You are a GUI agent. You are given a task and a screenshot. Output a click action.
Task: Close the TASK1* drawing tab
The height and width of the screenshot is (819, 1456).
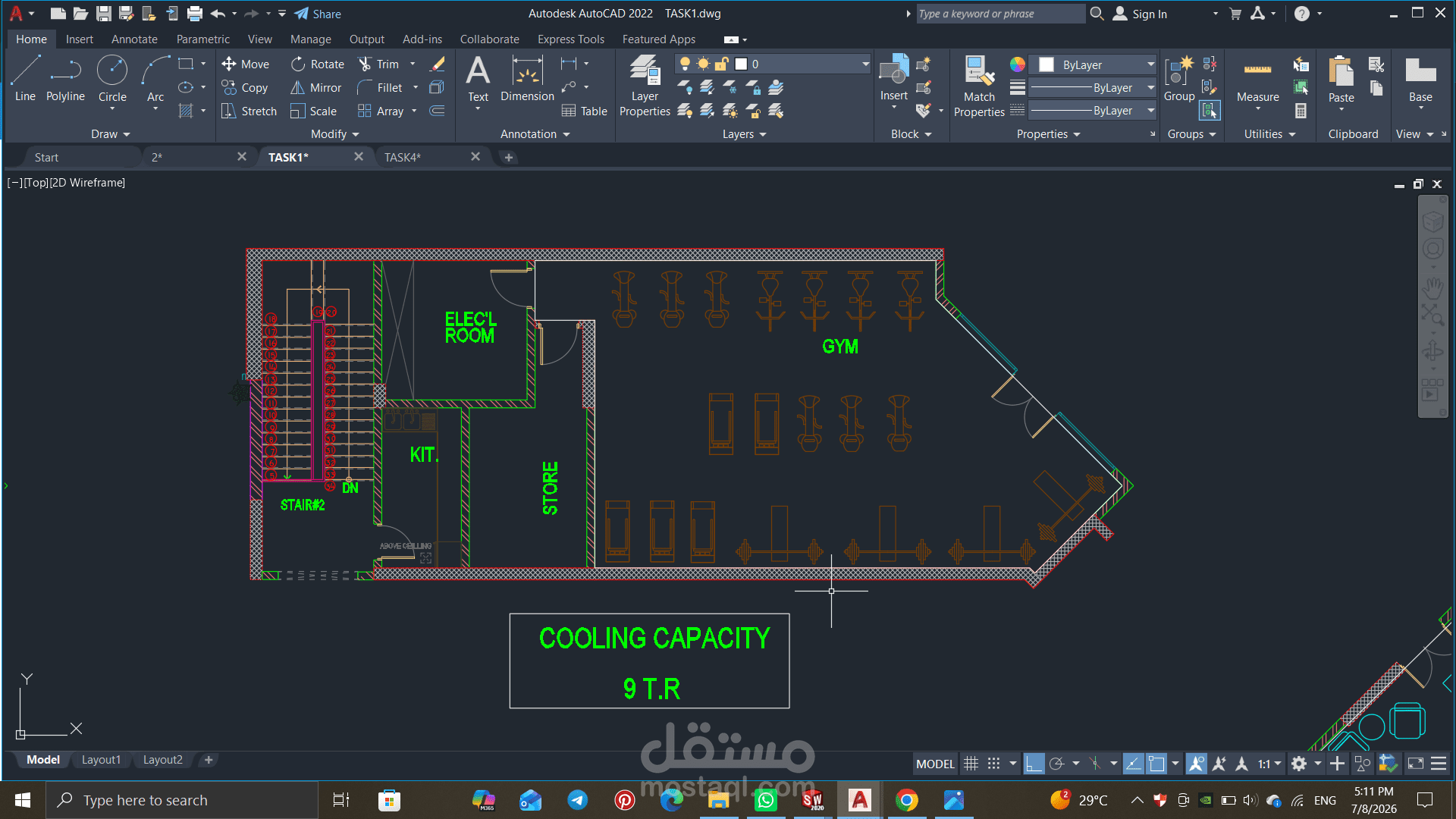click(x=359, y=157)
